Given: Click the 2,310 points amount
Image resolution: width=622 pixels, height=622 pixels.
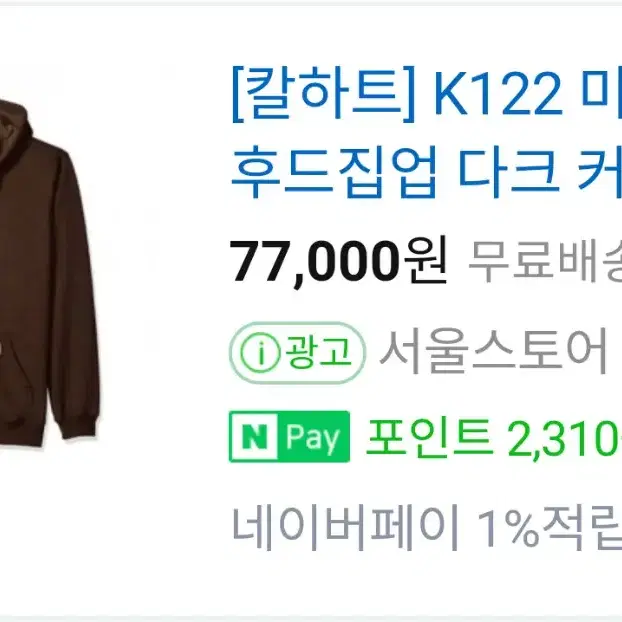Looking at the screenshot, I should click(564, 440).
